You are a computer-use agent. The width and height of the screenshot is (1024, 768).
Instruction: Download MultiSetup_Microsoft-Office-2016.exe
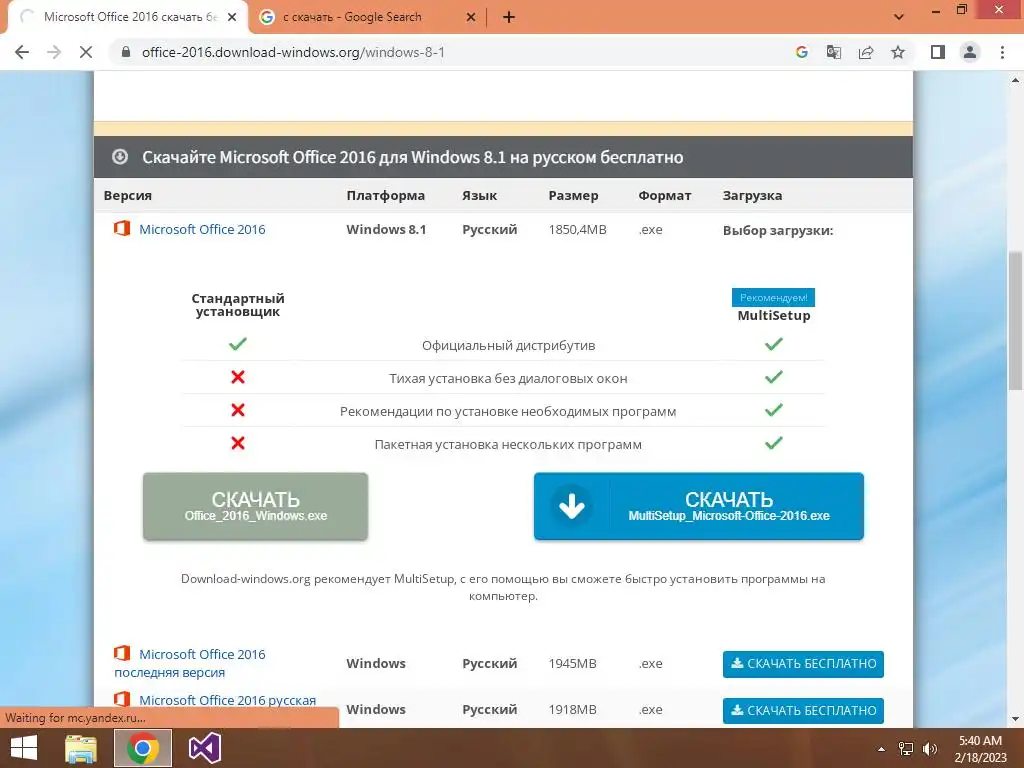[699, 506]
